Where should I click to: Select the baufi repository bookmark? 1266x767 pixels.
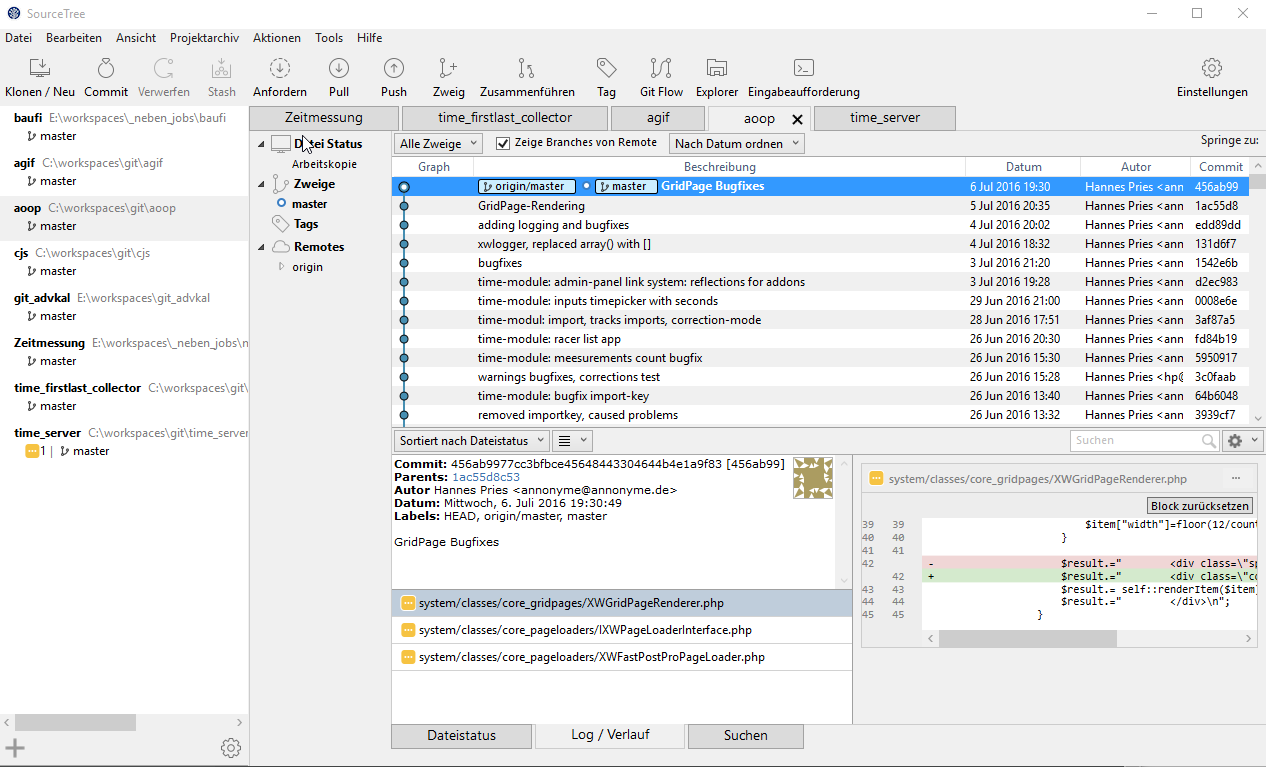pos(124,126)
